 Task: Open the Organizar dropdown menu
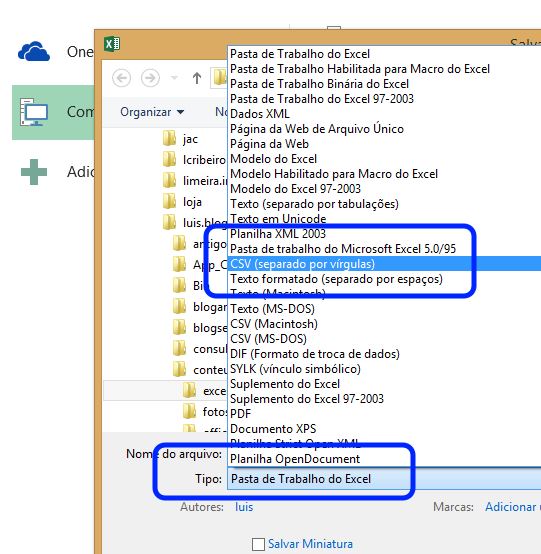click(152, 112)
